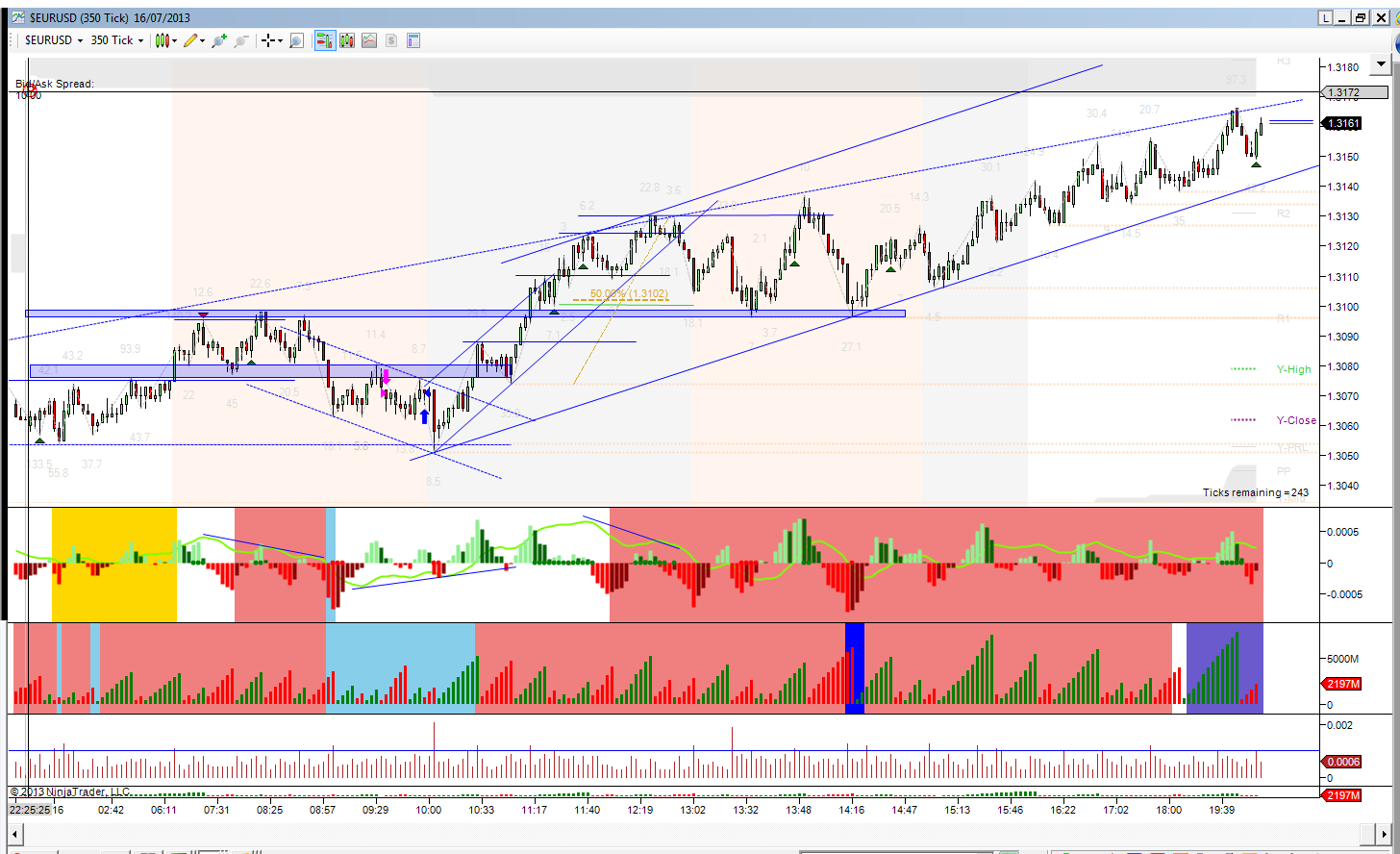Expand the drawing tools dropdown arrow
The width and height of the screenshot is (1400, 854).
(x=202, y=40)
